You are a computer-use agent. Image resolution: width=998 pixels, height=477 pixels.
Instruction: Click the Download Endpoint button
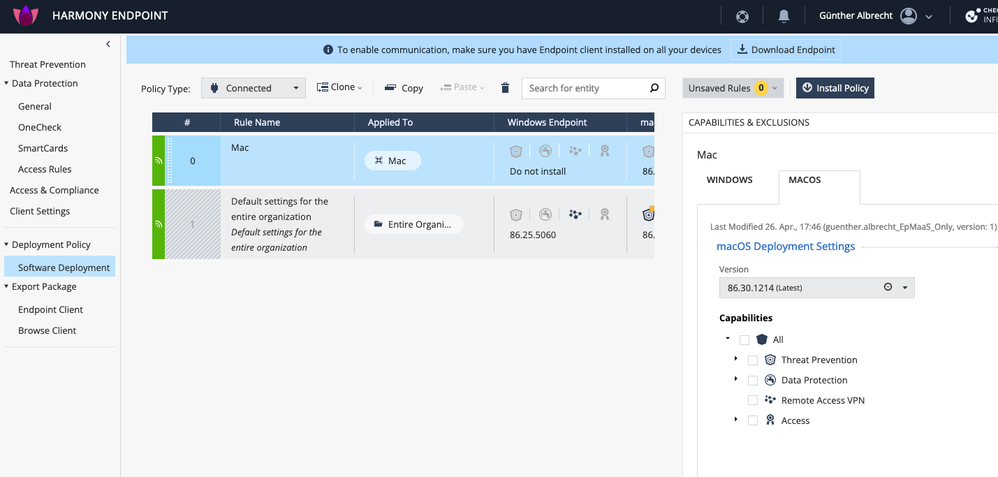[786, 50]
